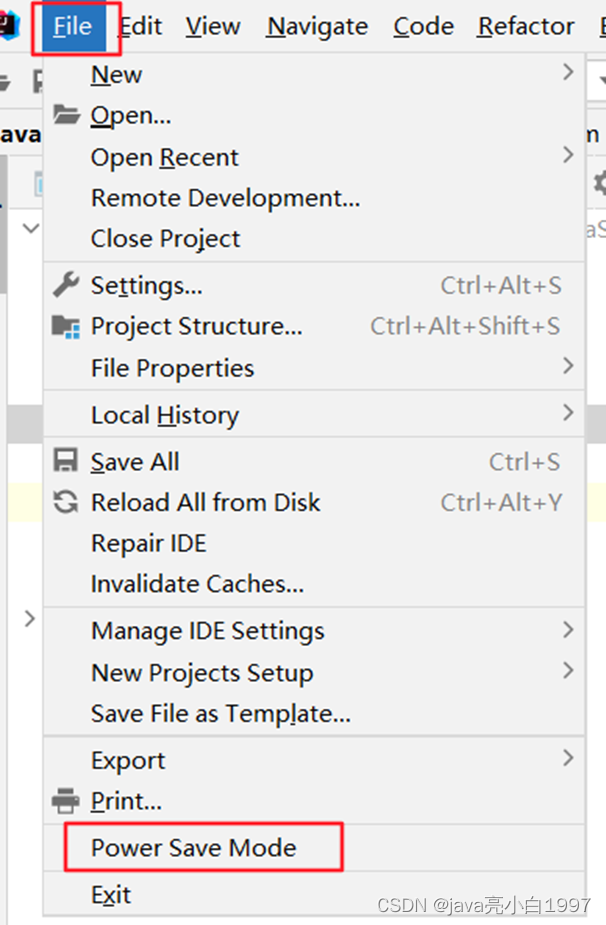The height and width of the screenshot is (925, 606).
Task: Choose Save File as Template
Action: [x=220, y=714]
